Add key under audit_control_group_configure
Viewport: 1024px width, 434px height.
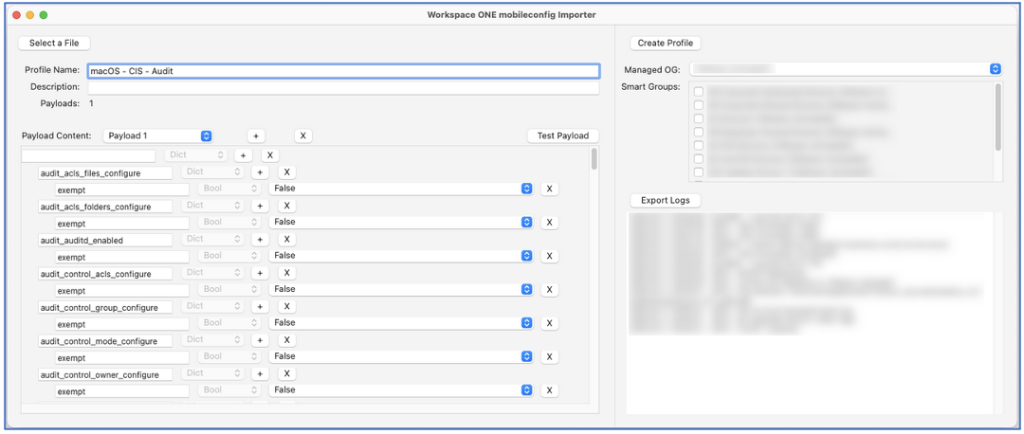pos(259,307)
